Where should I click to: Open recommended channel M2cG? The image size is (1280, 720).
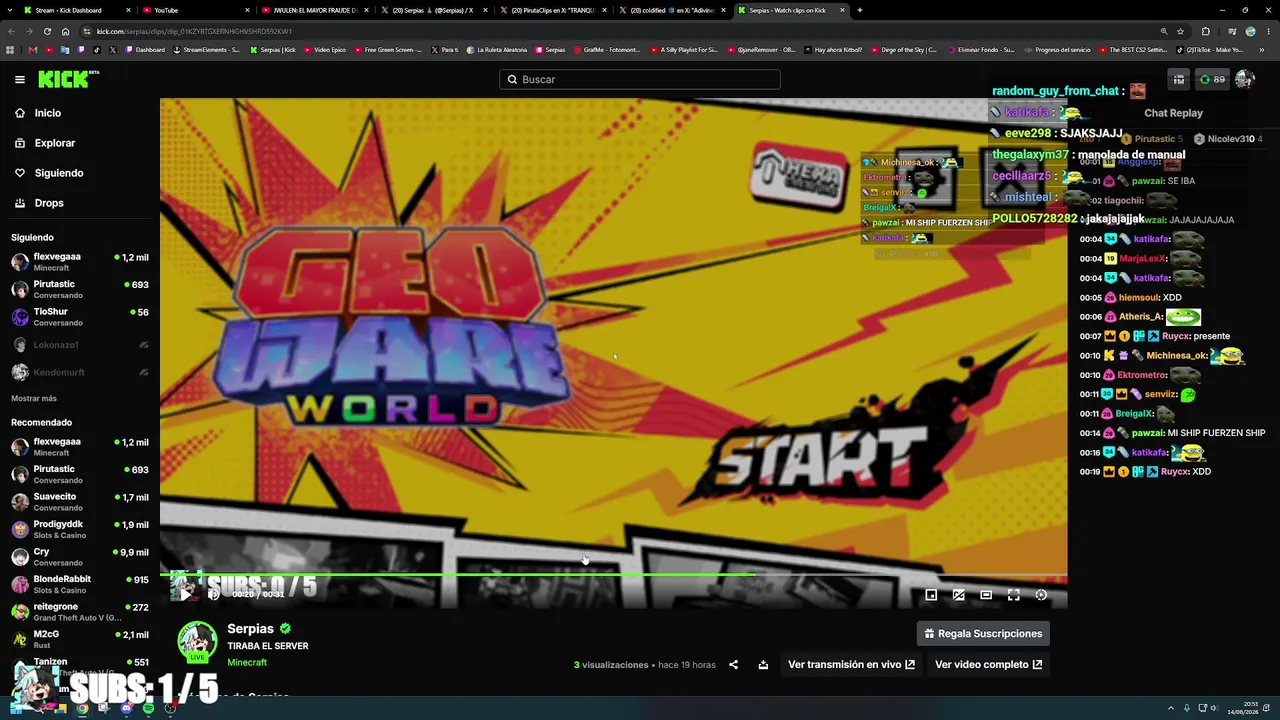pyautogui.click(x=80, y=639)
